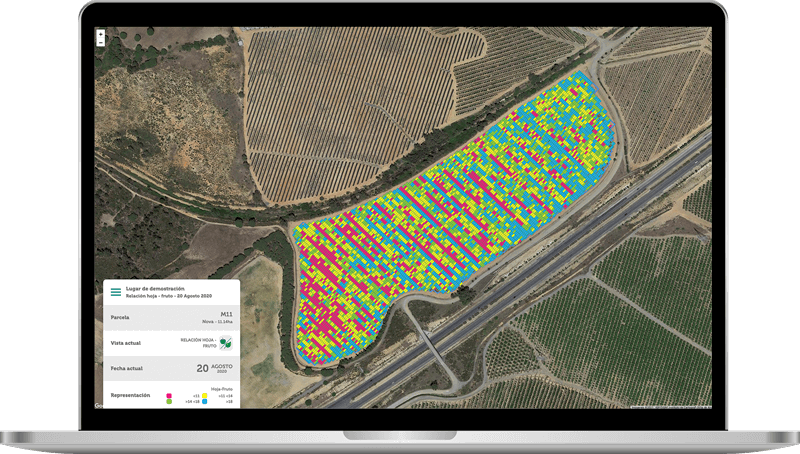Click the Representación legend row label
800x454 pixels.
tap(130, 395)
